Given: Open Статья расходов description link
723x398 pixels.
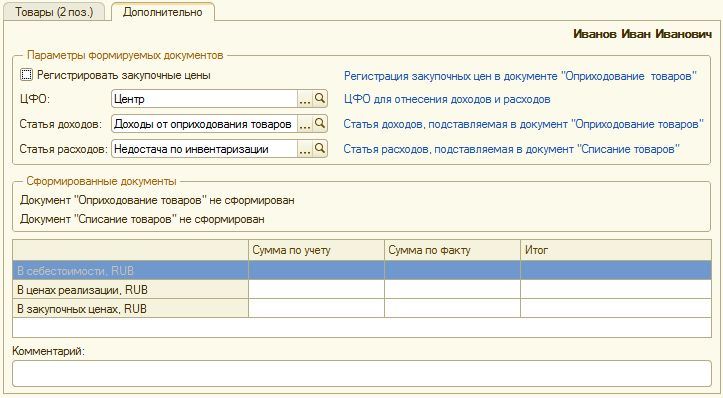Looking at the screenshot, I should [x=511, y=149].
